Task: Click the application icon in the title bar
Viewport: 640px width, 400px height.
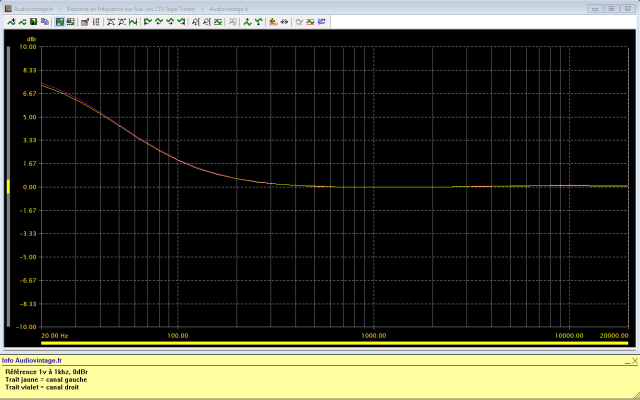Action: click(8, 9)
